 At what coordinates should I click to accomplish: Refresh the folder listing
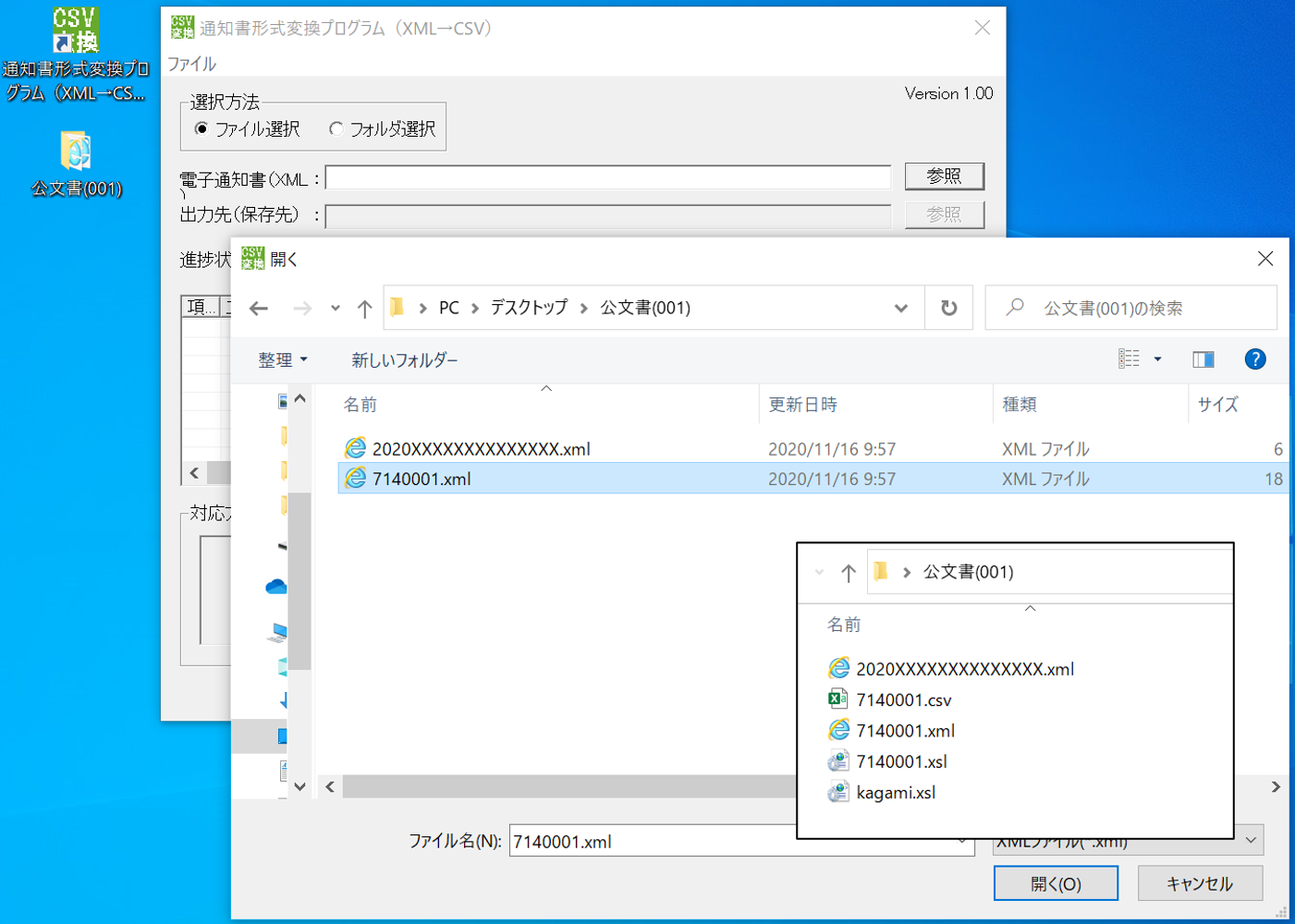click(x=948, y=309)
